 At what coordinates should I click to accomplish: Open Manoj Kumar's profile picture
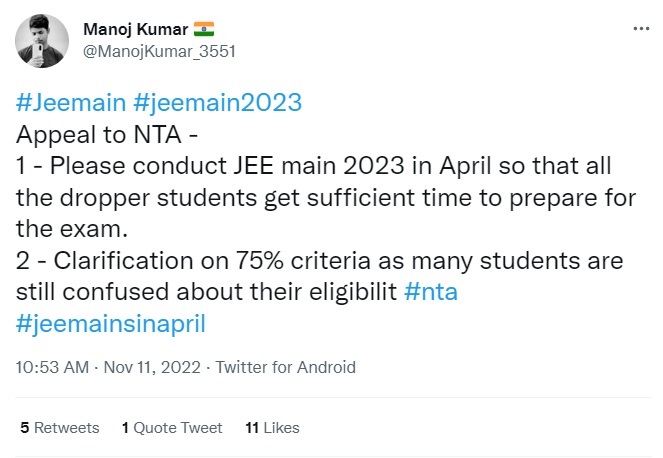43,40
